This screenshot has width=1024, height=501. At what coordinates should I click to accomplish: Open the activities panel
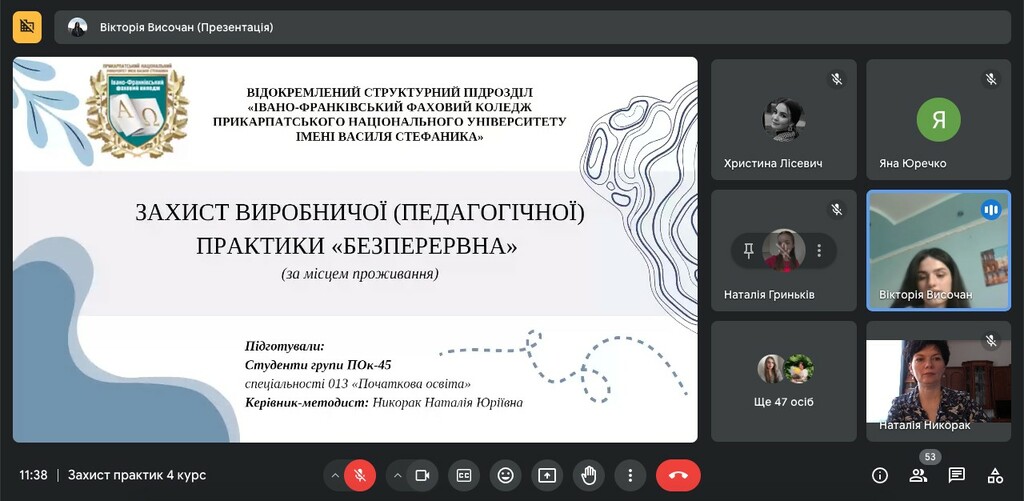pos(995,475)
